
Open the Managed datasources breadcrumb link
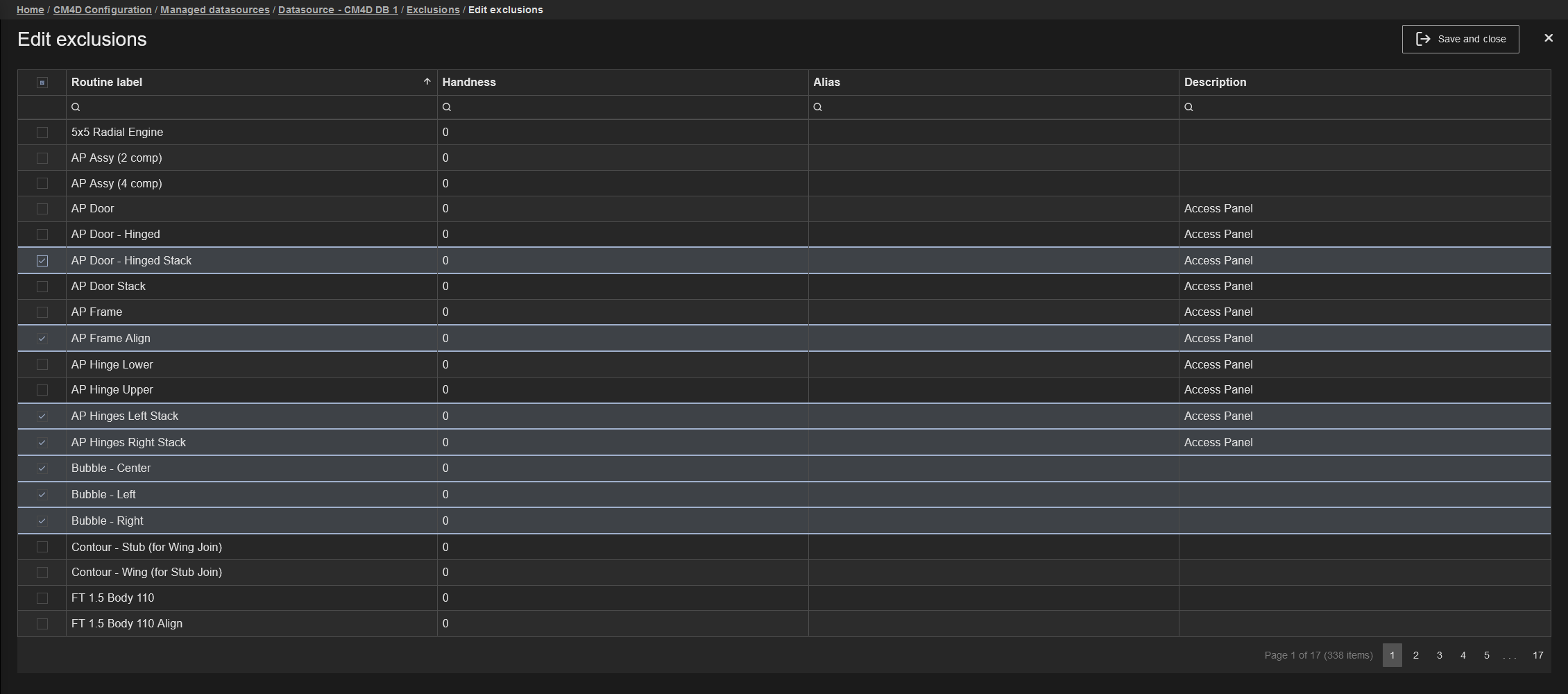[214, 10]
